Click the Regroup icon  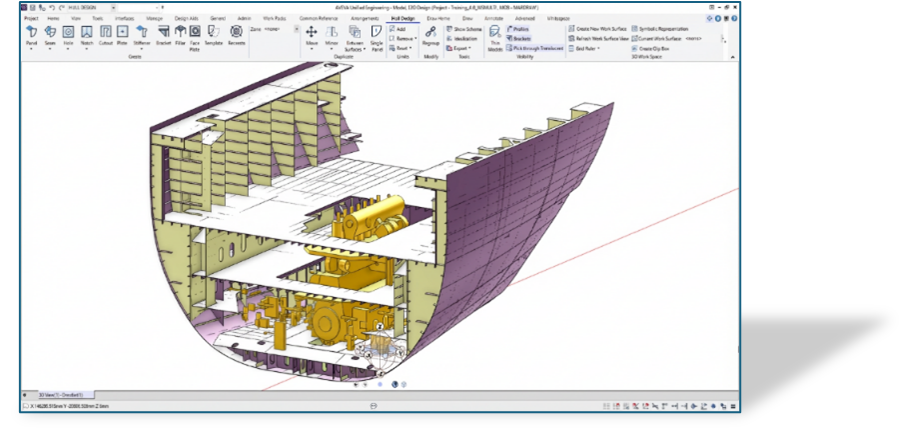point(431,35)
